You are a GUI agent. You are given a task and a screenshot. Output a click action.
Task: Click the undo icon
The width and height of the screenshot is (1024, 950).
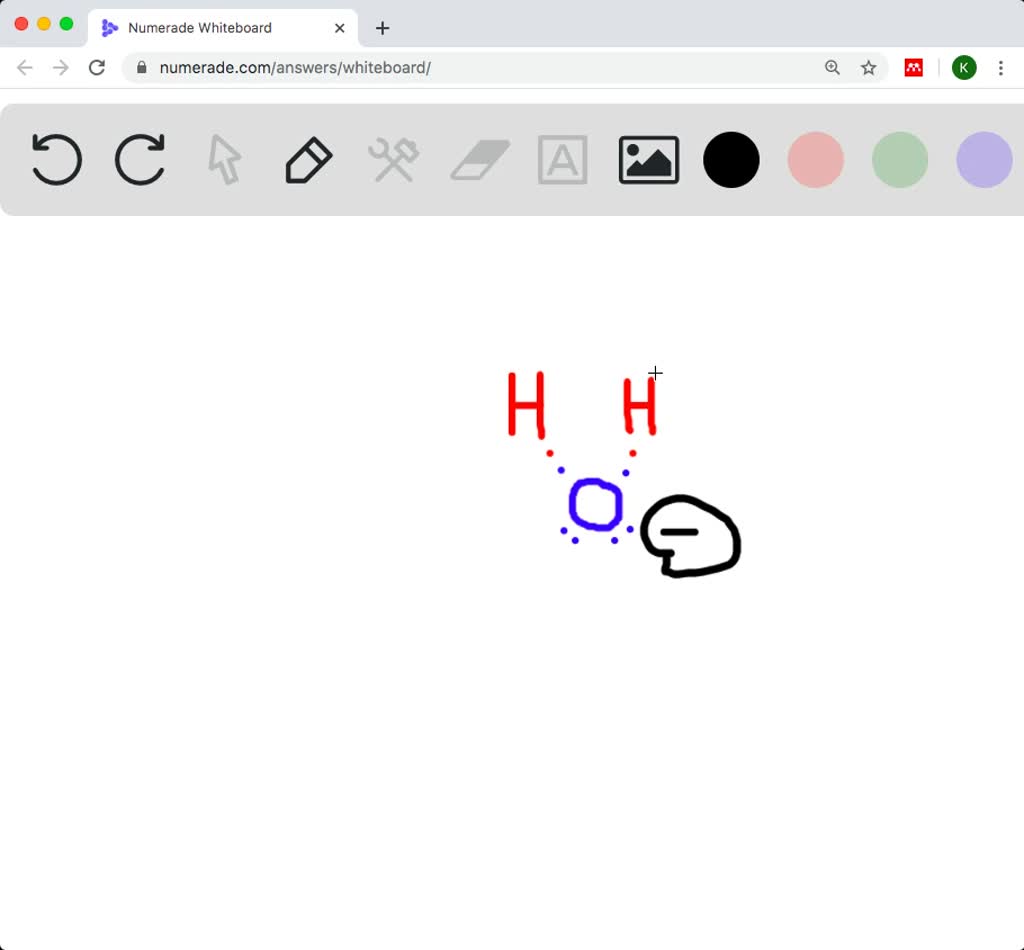pos(56,159)
